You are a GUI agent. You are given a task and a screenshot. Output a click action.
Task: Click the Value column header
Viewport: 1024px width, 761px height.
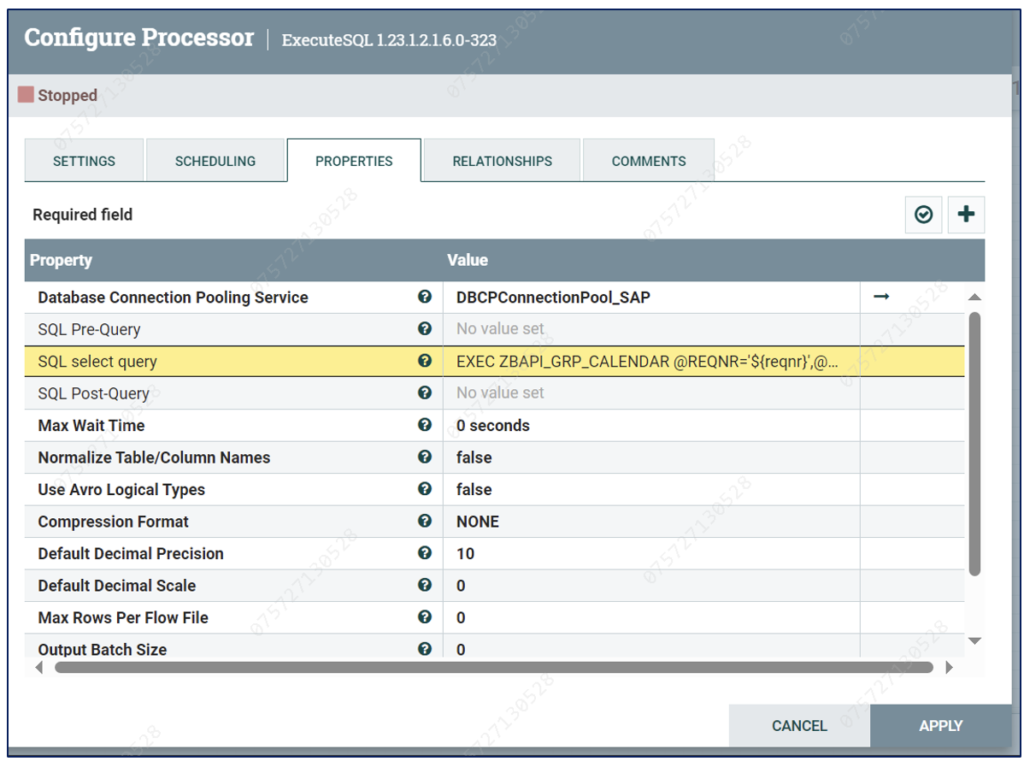tap(468, 260)
